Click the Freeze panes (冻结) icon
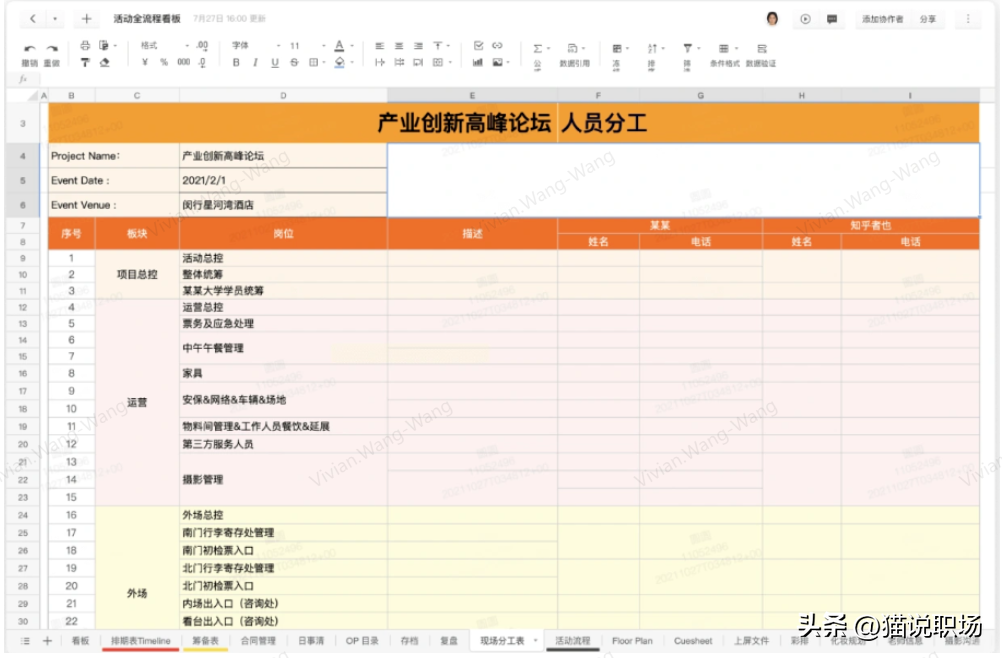1002x658 pixels. pyautogui.click(x=616, y=50)
